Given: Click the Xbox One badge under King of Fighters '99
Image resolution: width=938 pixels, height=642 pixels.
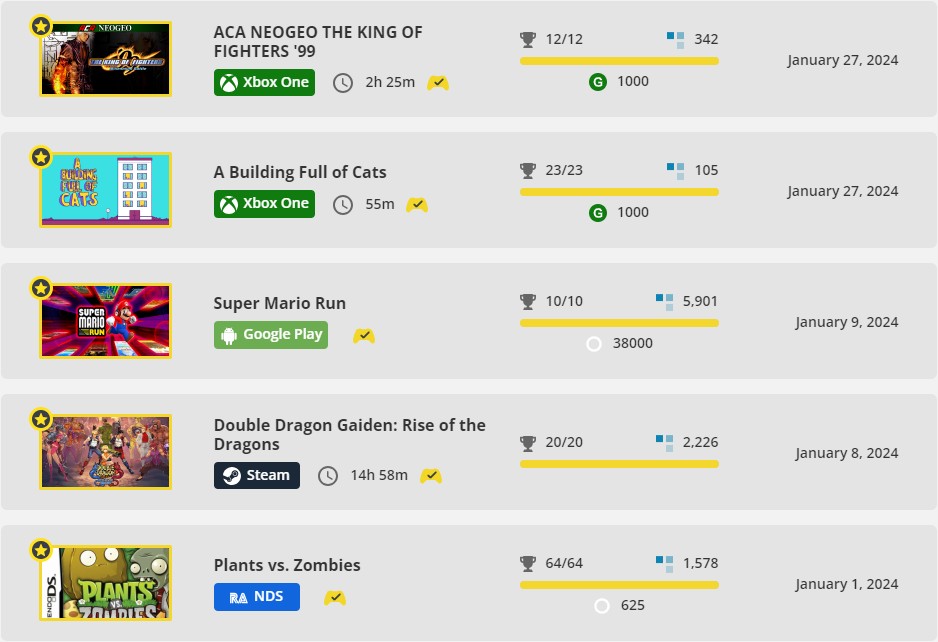Looking at the screenshot, I should [264, 83].
